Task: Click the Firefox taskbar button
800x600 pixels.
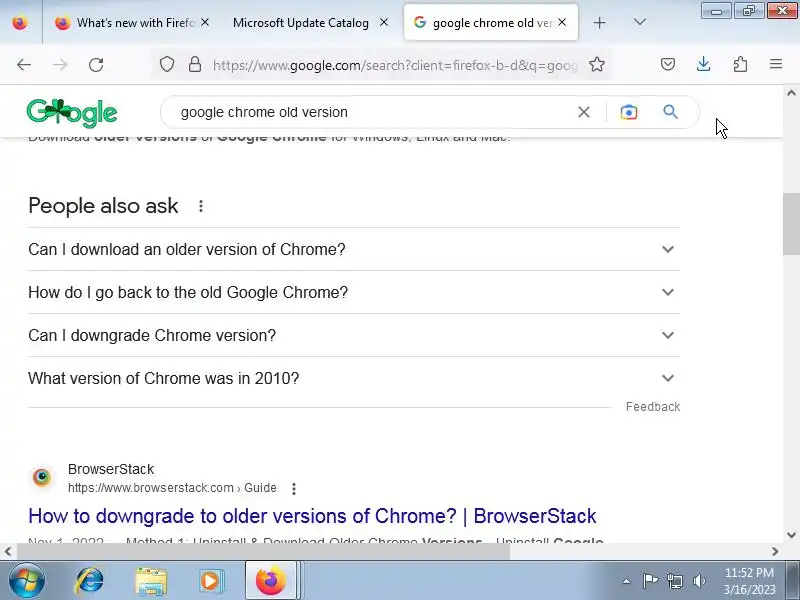Action: click(271, 581)
